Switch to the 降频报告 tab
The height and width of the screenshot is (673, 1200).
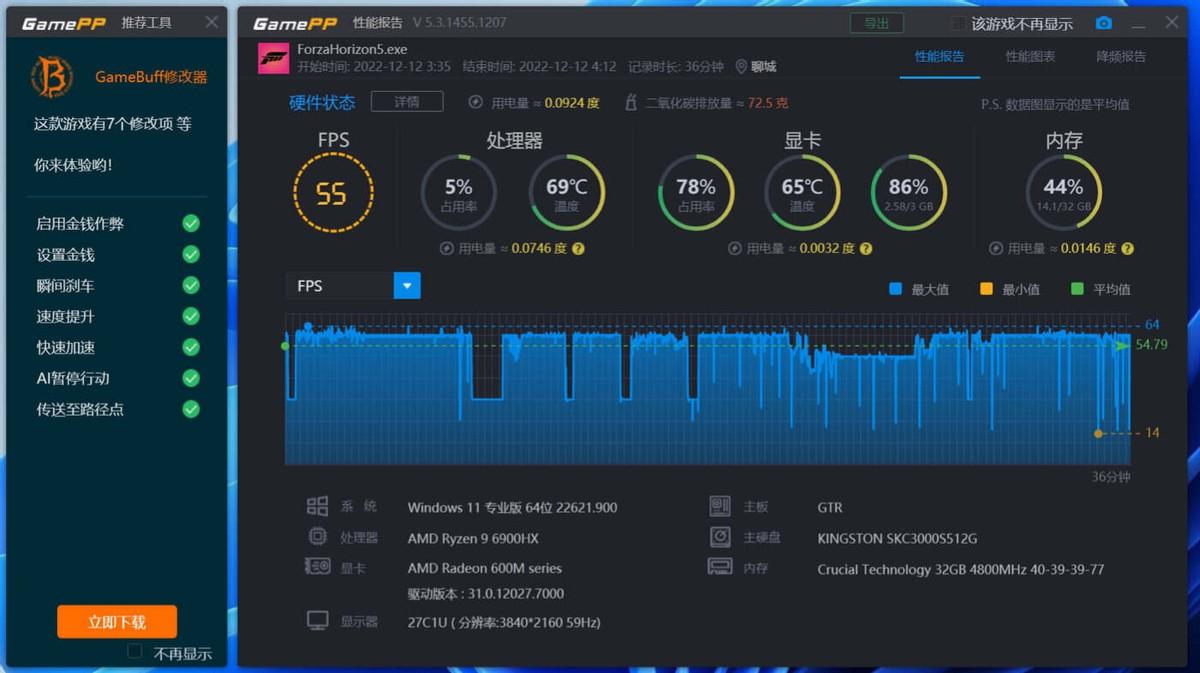[1120, 57]
